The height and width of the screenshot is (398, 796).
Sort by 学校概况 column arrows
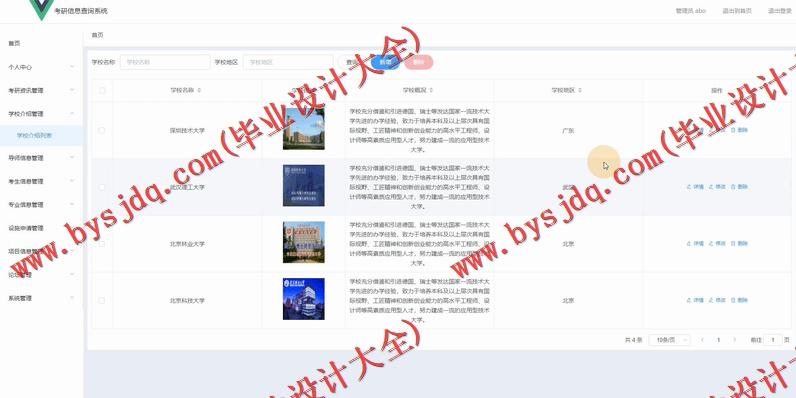431,90
